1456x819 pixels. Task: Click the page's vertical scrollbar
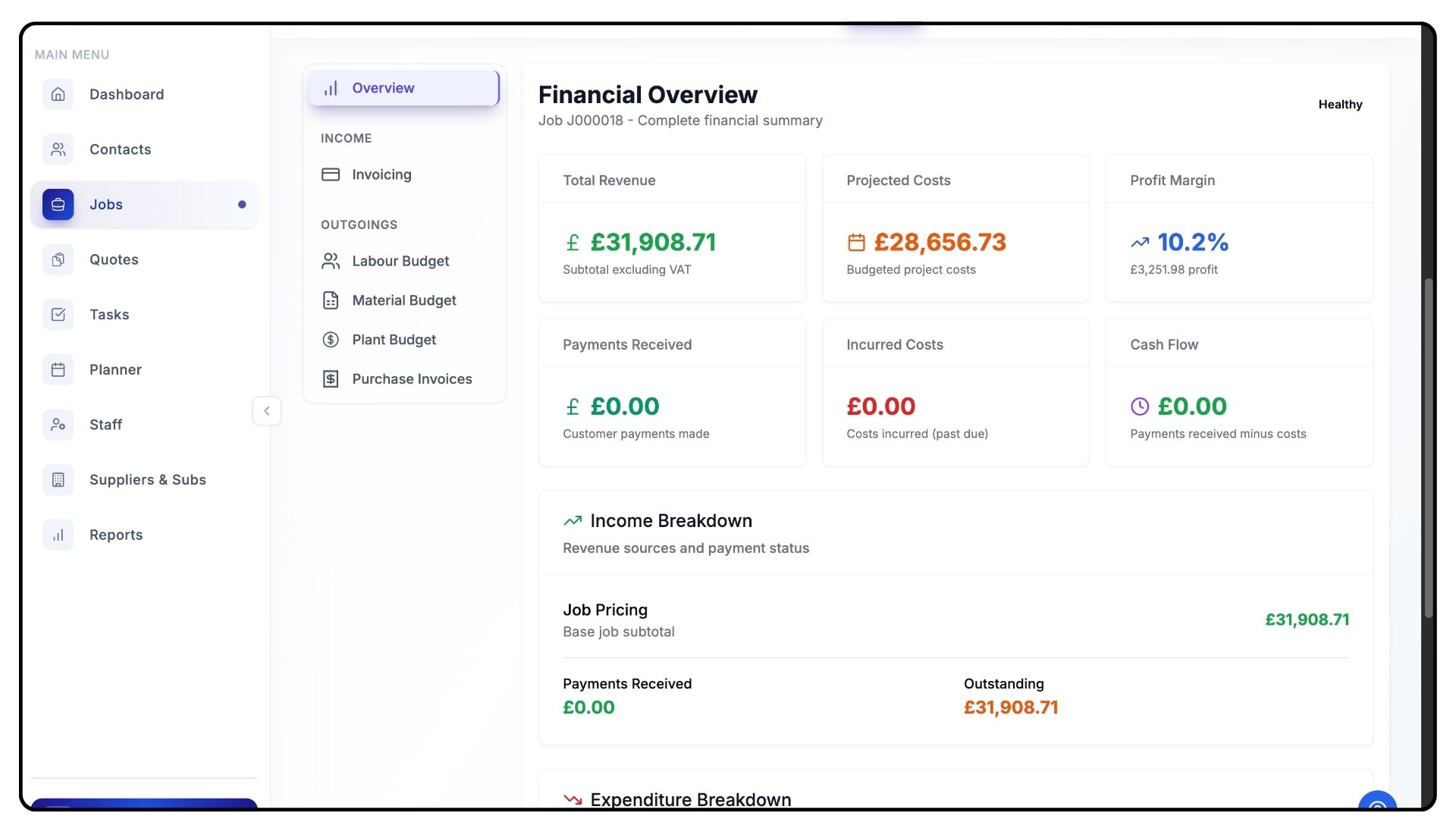tap(1429, 447)
